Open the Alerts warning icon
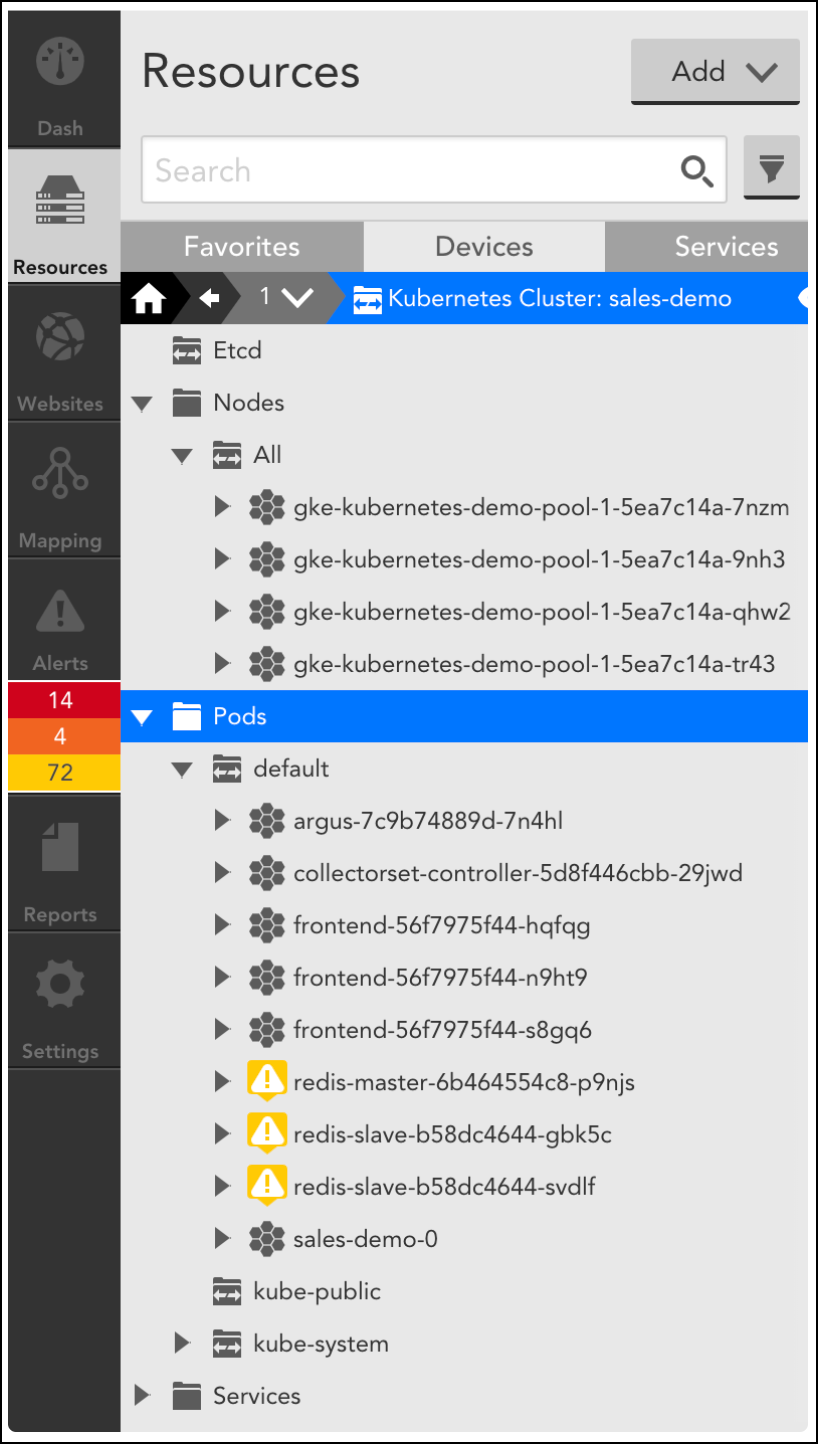 61,612
